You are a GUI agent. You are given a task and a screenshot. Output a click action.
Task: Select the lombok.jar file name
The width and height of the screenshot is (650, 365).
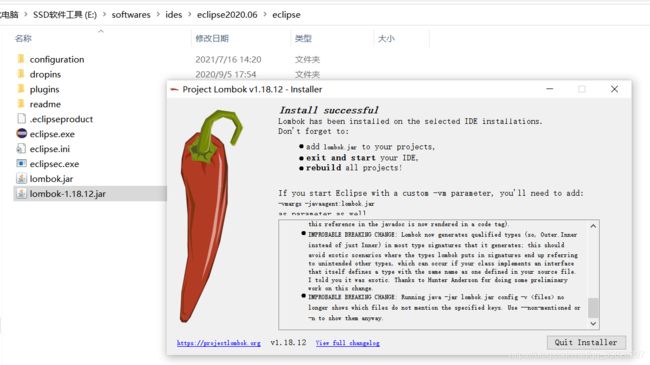pos(51,179)
